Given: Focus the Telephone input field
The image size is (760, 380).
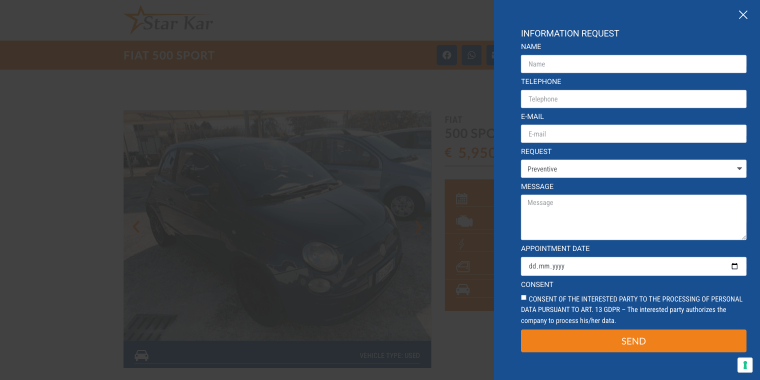Looking at the screenshot, I should (633, 99).
